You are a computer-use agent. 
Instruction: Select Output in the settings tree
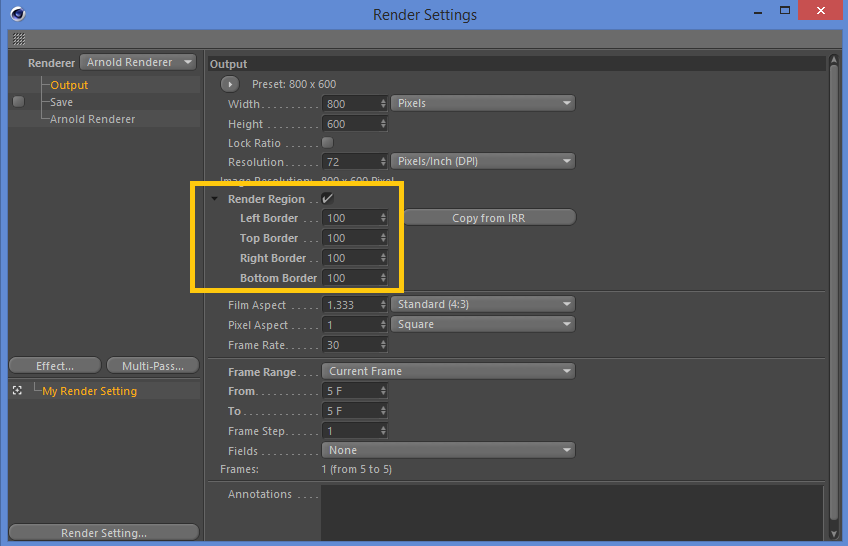[x=69, y=85]
